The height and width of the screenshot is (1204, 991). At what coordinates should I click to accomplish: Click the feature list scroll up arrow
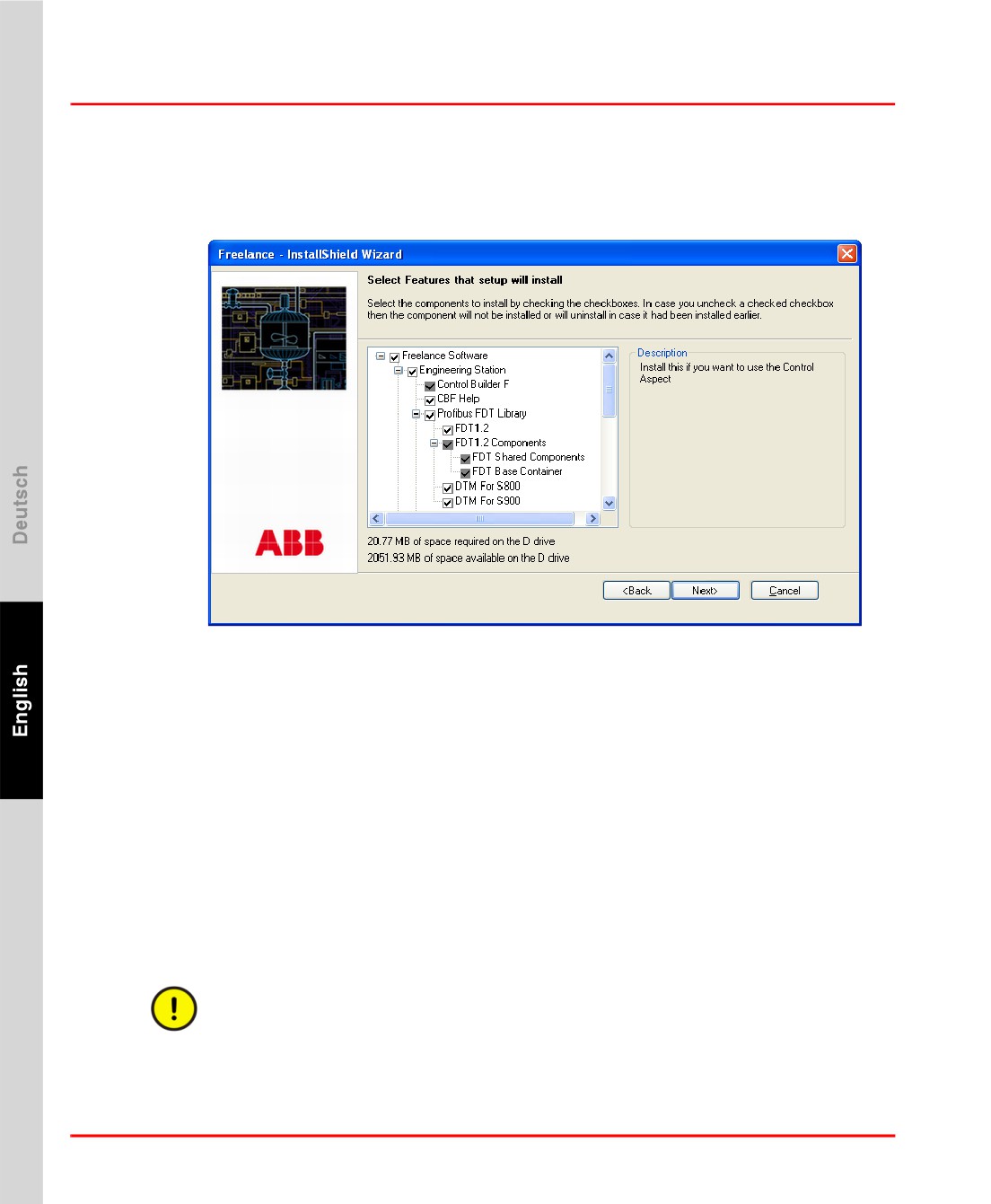coord(610,356)
